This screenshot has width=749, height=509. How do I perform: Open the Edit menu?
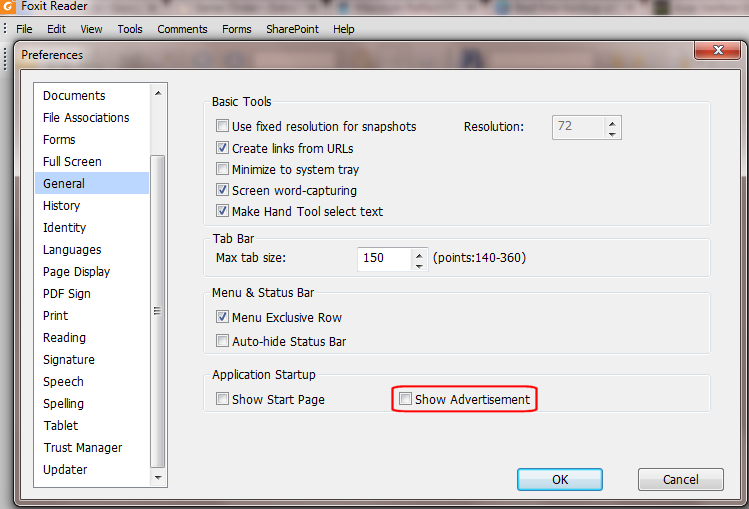click(x=56, y=29)
